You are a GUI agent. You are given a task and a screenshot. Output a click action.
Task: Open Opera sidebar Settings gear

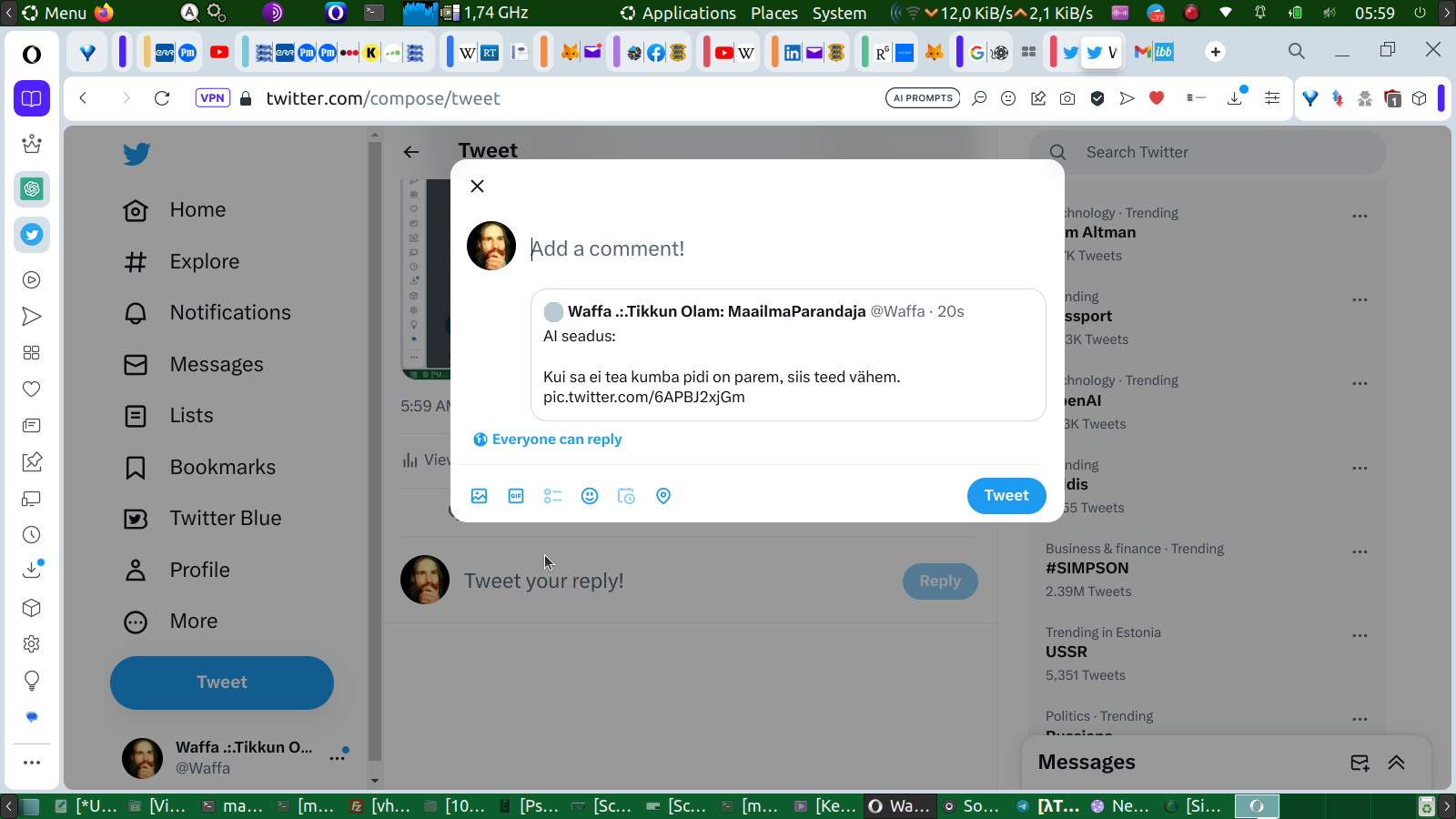tap(32, 644)
